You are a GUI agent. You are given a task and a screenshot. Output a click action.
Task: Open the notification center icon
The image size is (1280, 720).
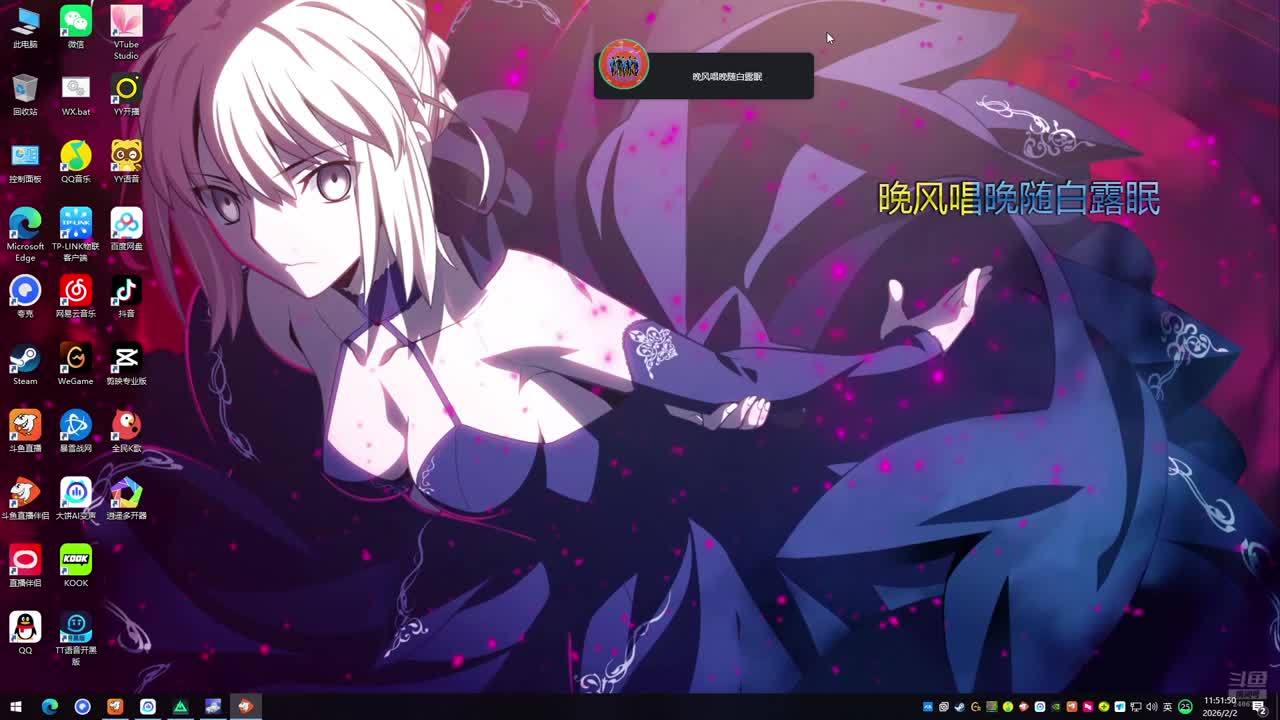pyautogui.click(x=1259, y=707)
